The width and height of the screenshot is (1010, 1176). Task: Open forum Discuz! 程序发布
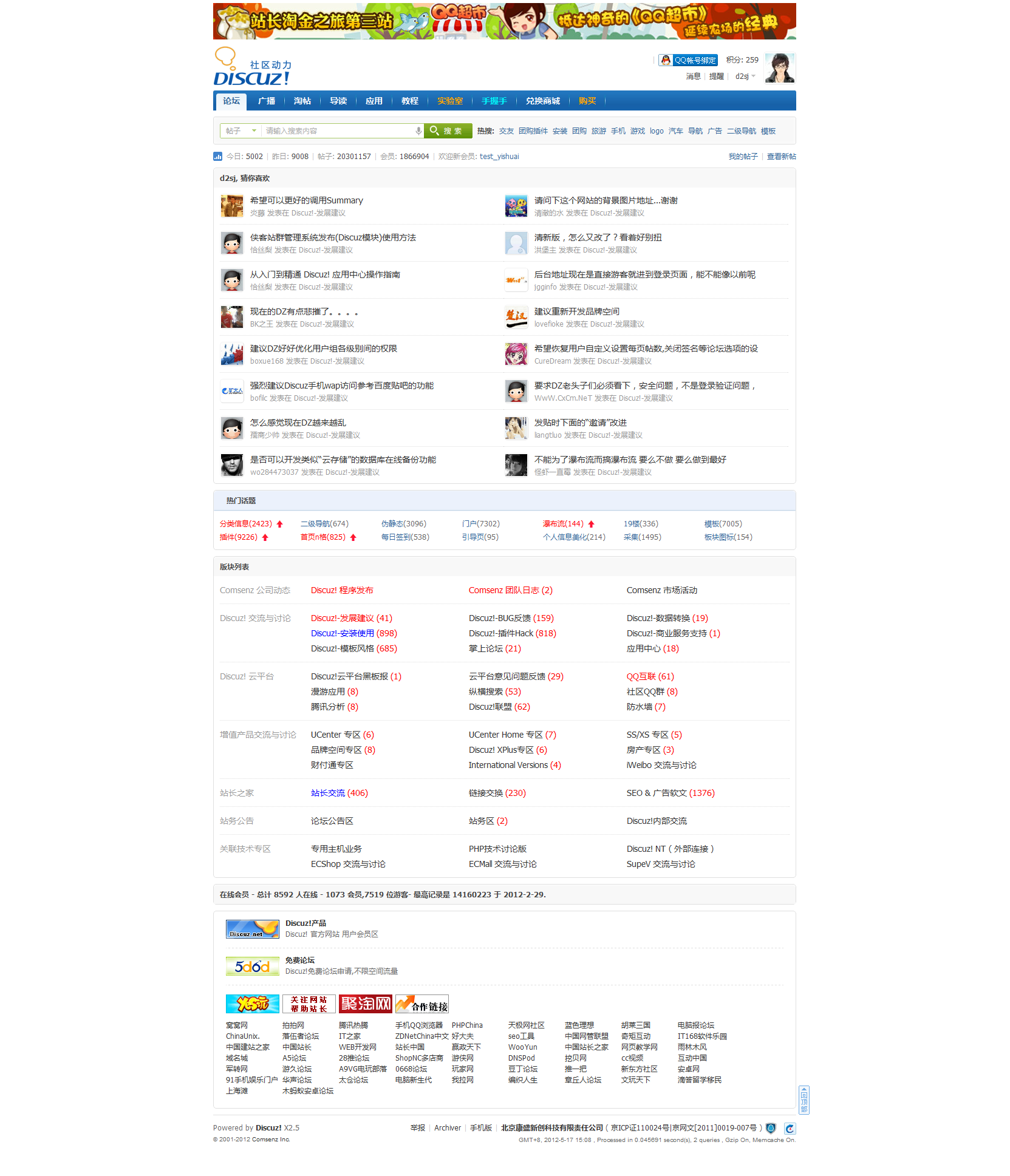[342, 590]
